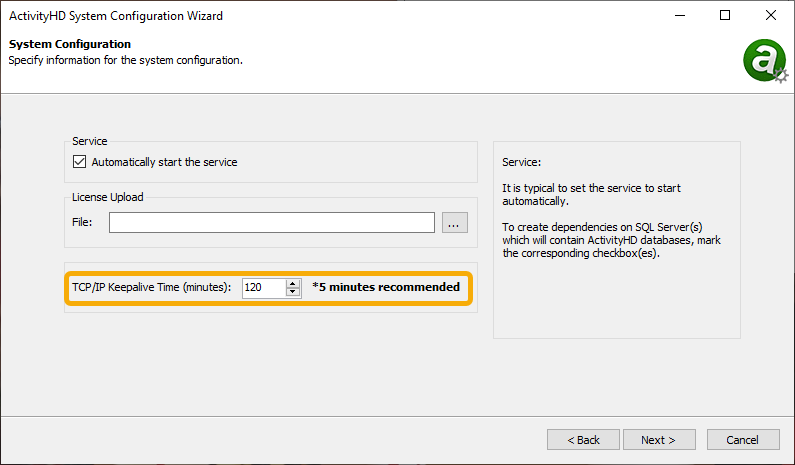Go to previous step with Back button

[583, 440]
